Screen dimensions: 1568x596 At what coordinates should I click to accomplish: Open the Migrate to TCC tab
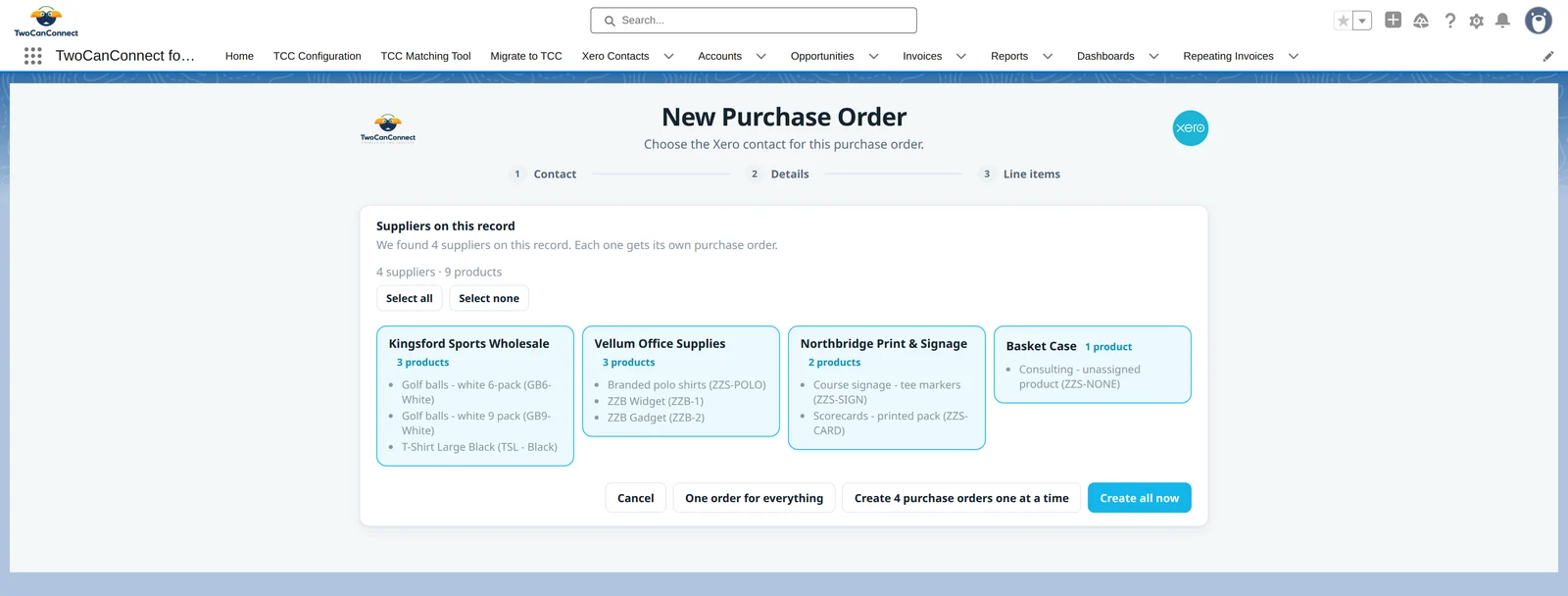click(x=526, y=56)
